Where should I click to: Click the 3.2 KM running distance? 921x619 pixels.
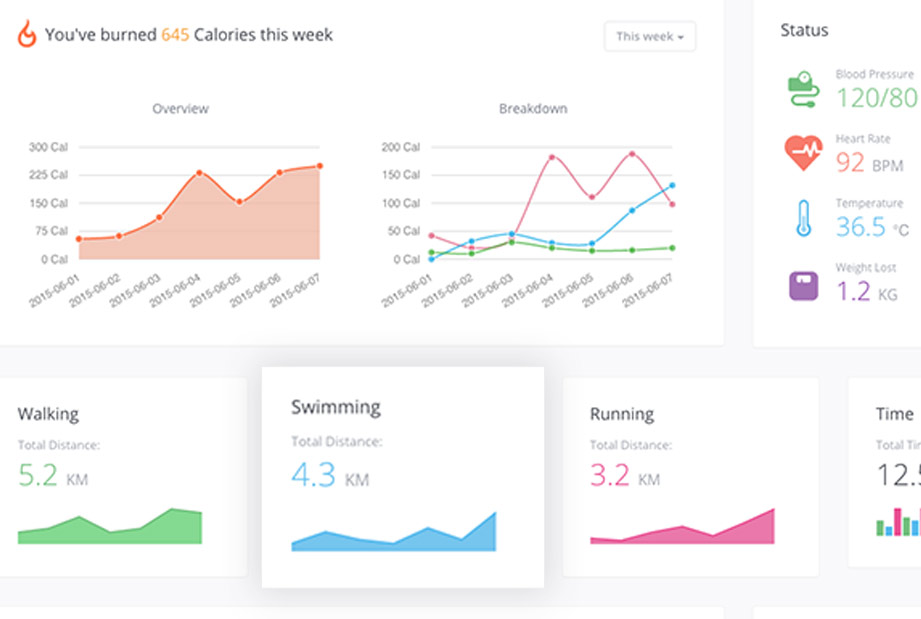click(x=625, y=475)
